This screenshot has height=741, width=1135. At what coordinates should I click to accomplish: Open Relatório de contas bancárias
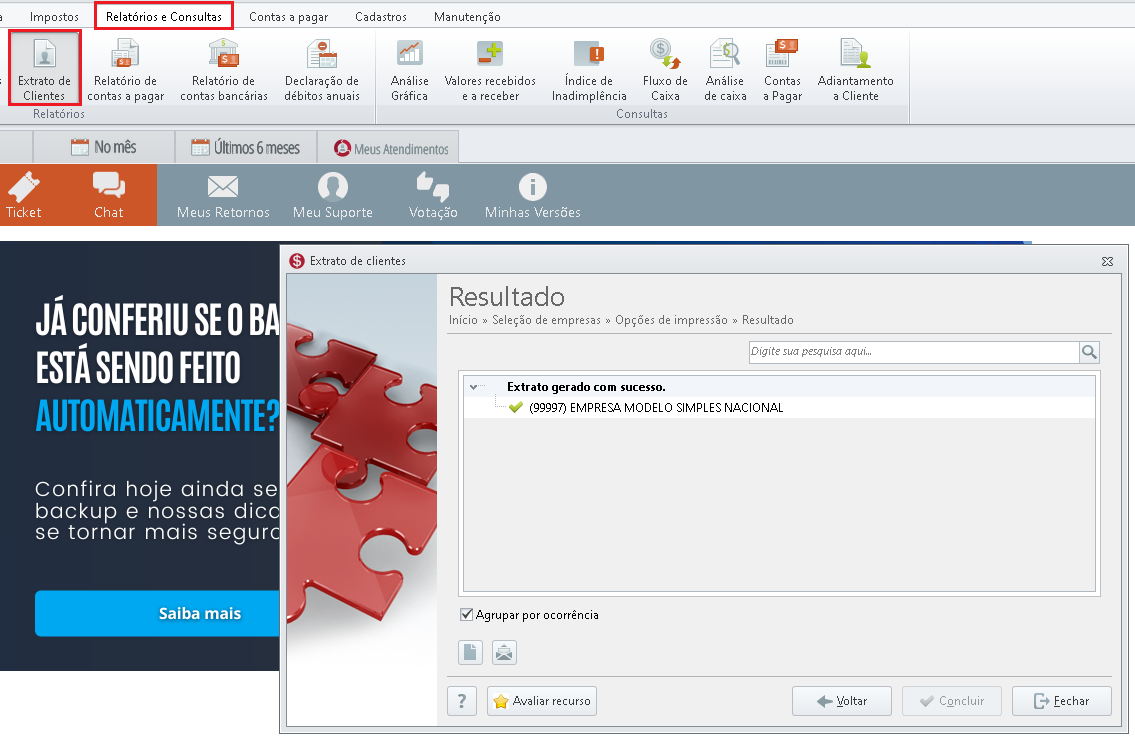[x=224, y=69]
